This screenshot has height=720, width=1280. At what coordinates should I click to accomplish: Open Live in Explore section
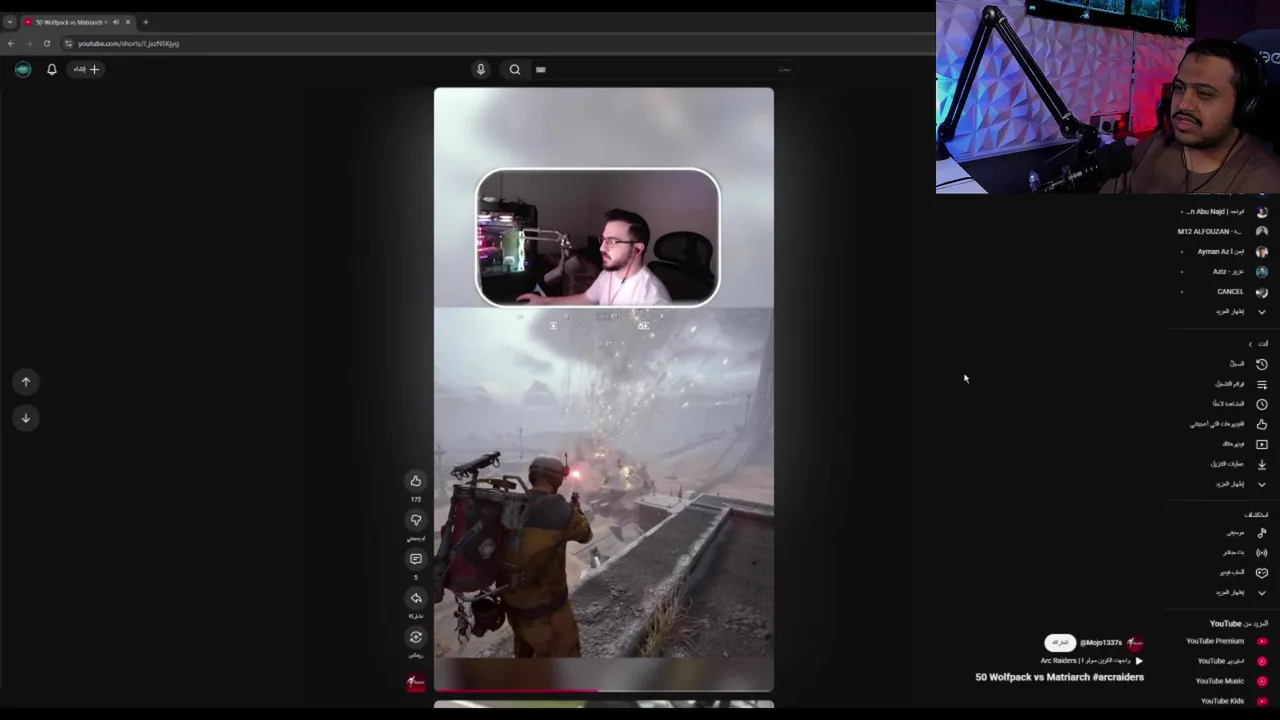coord(1224,553)
